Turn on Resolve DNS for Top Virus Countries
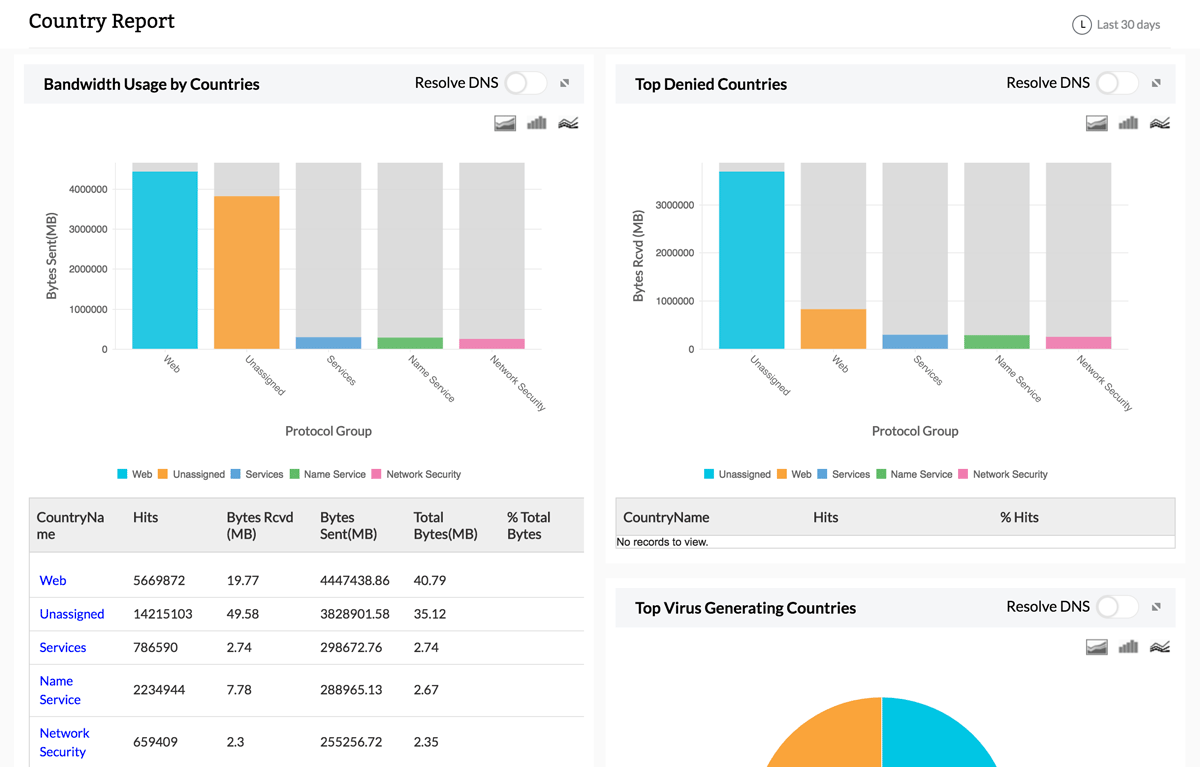The image size is (1200, 767). [x=1116, y=607]
